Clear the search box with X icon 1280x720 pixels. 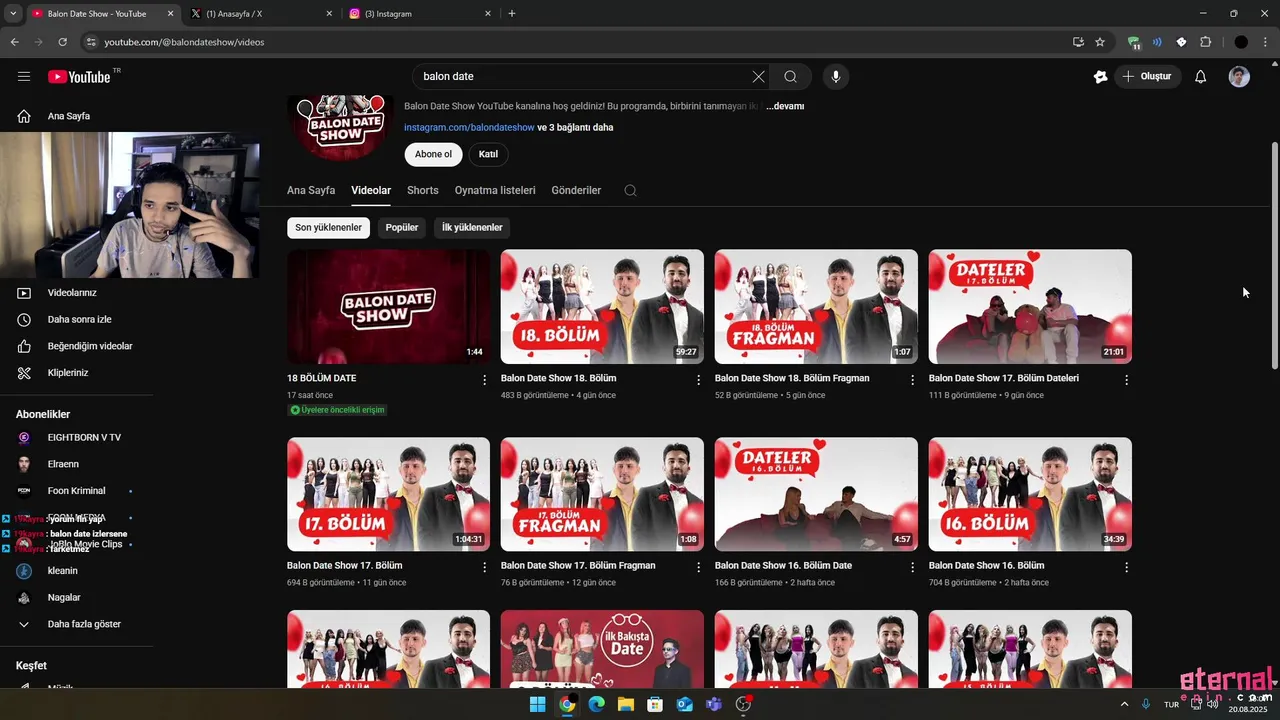click(758, 76)
